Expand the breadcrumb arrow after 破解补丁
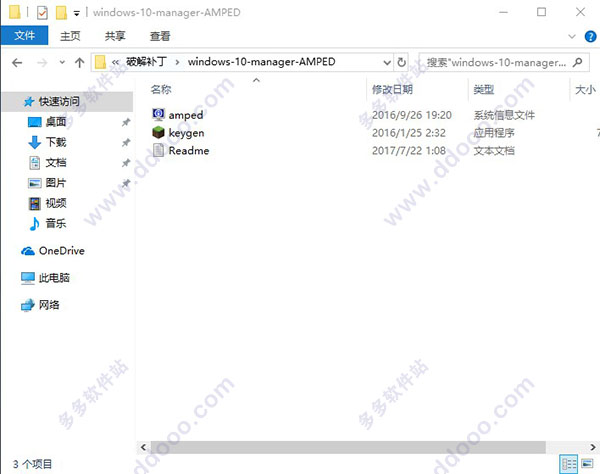This screenshot has width=600, height=474. [177, 62]
